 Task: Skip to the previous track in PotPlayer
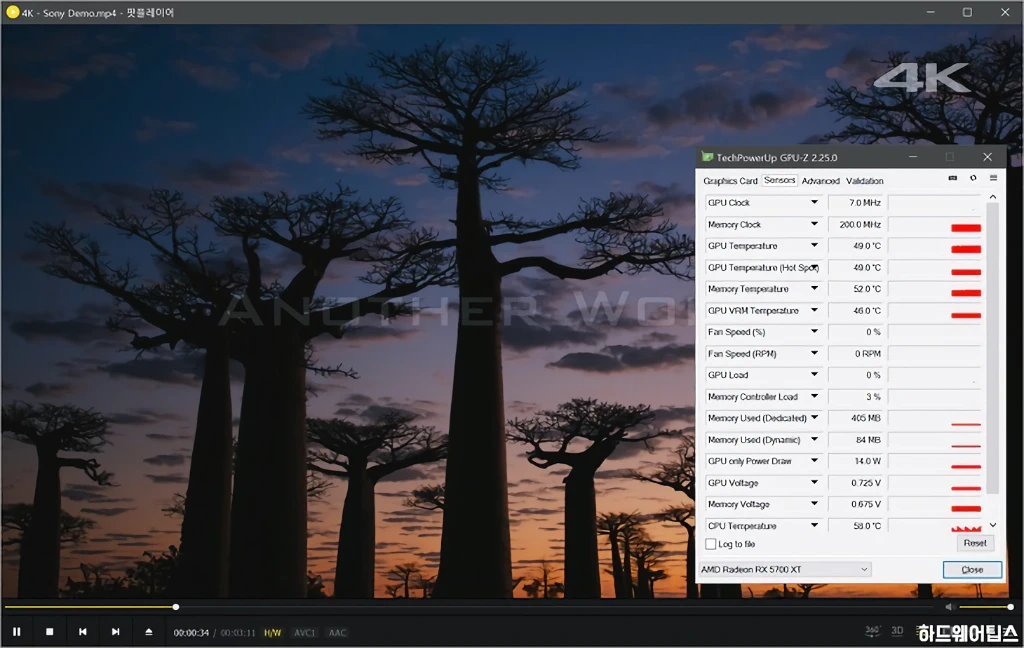click(82, 632)
